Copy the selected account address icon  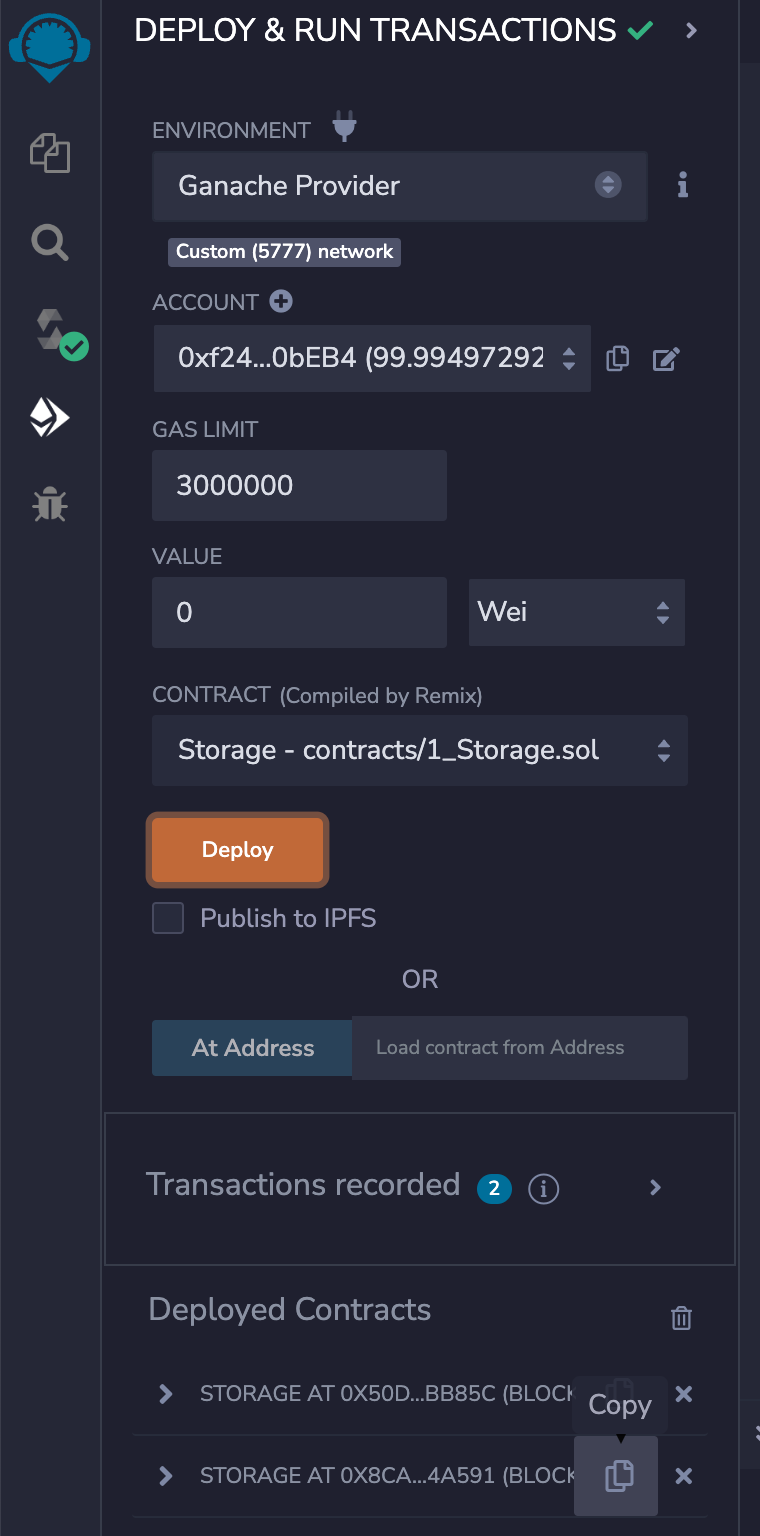coord(618,358)
